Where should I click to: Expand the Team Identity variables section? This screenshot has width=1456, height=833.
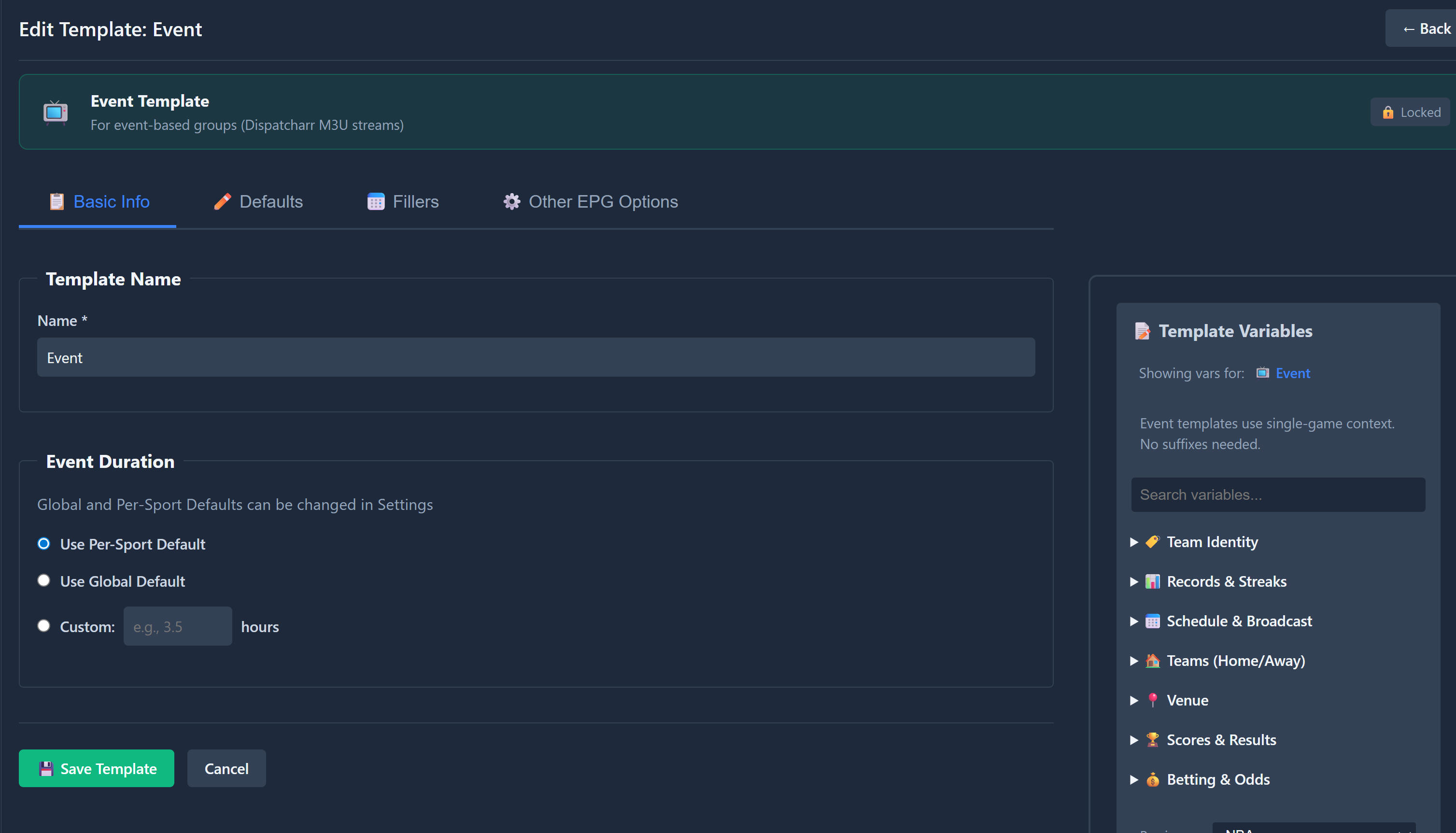1134,542
